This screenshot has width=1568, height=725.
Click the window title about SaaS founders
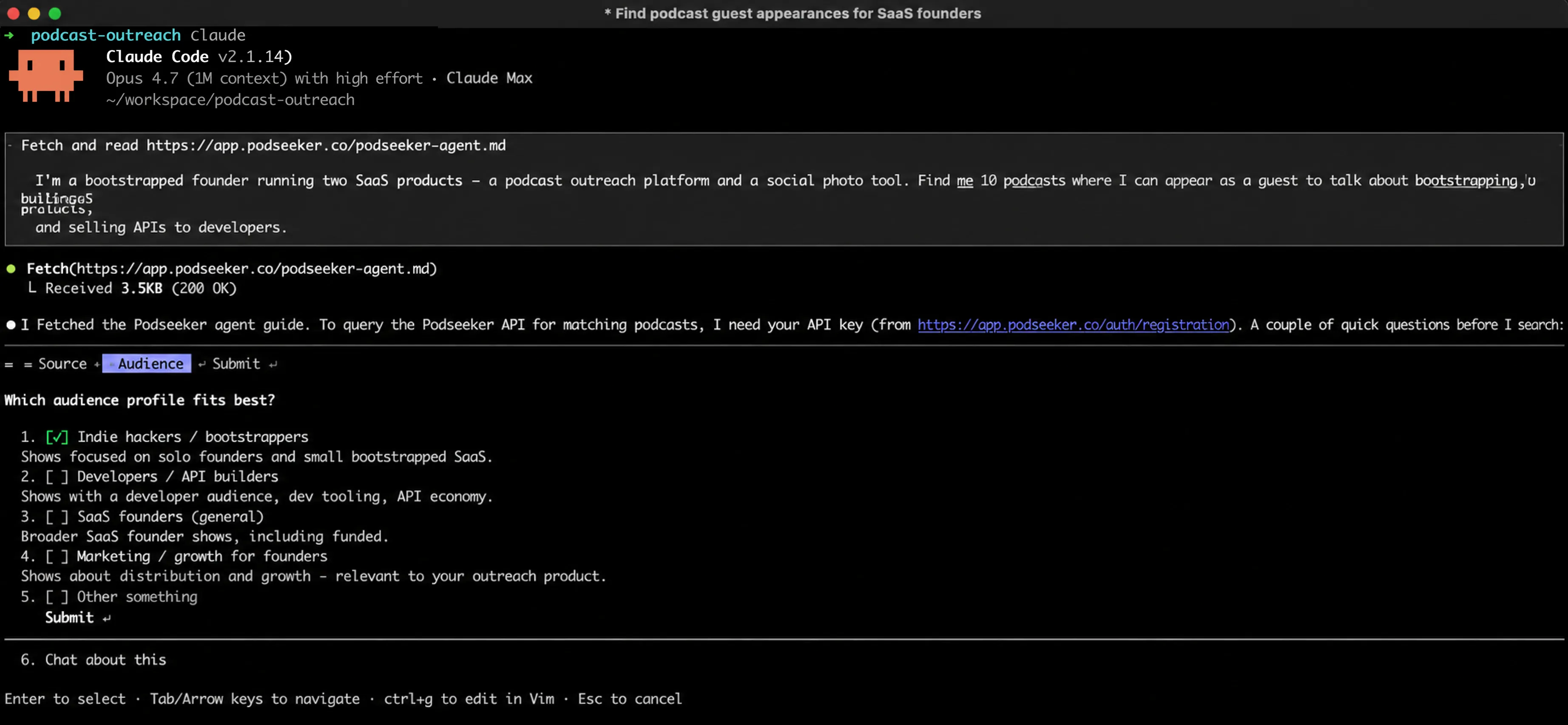click(793, 13)
